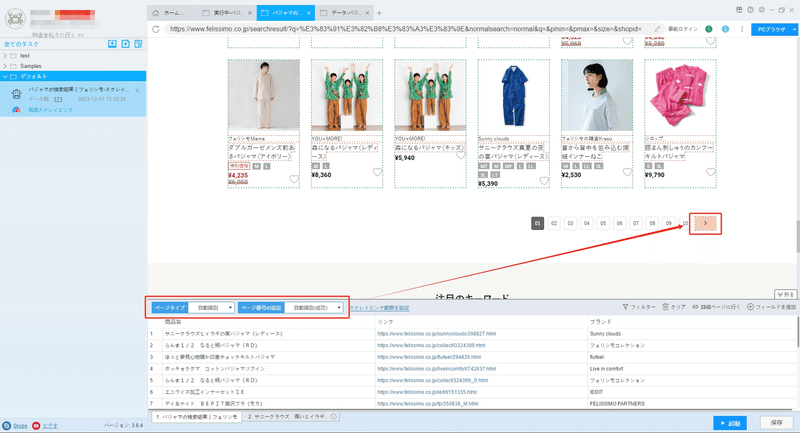Expand the Samples folder in task tree
This screenshot has height=433, width=800.
pyautogui.click(x=5, y=66)
